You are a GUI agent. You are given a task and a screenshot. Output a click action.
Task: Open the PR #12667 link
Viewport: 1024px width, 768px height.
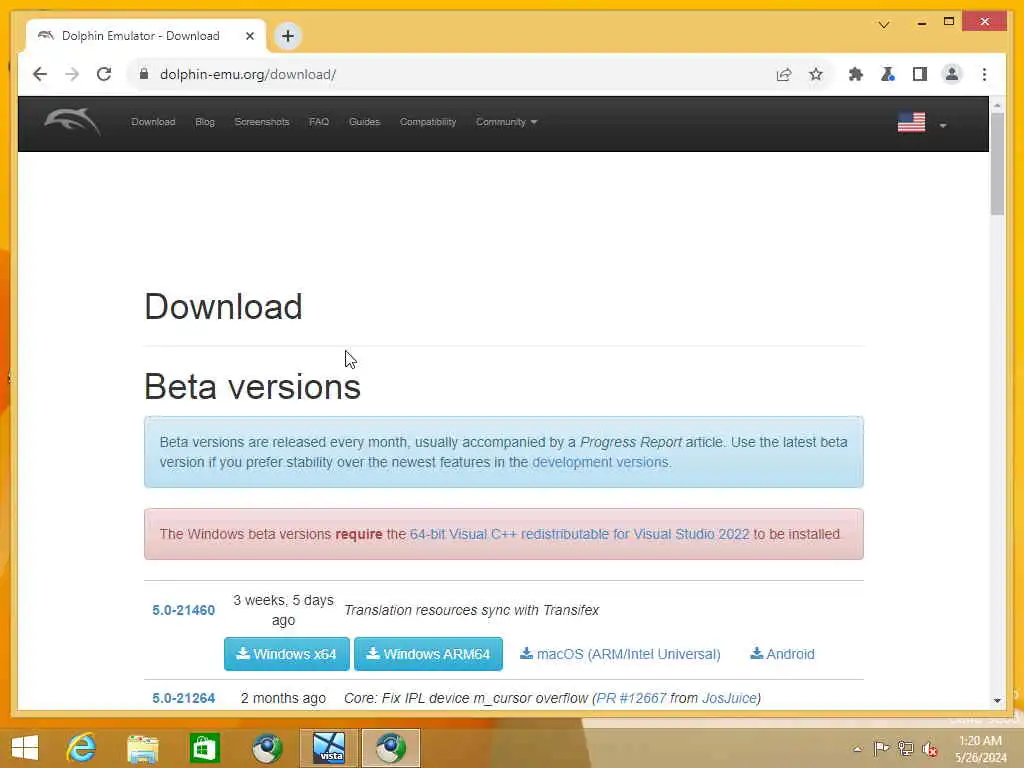point(632,698)
